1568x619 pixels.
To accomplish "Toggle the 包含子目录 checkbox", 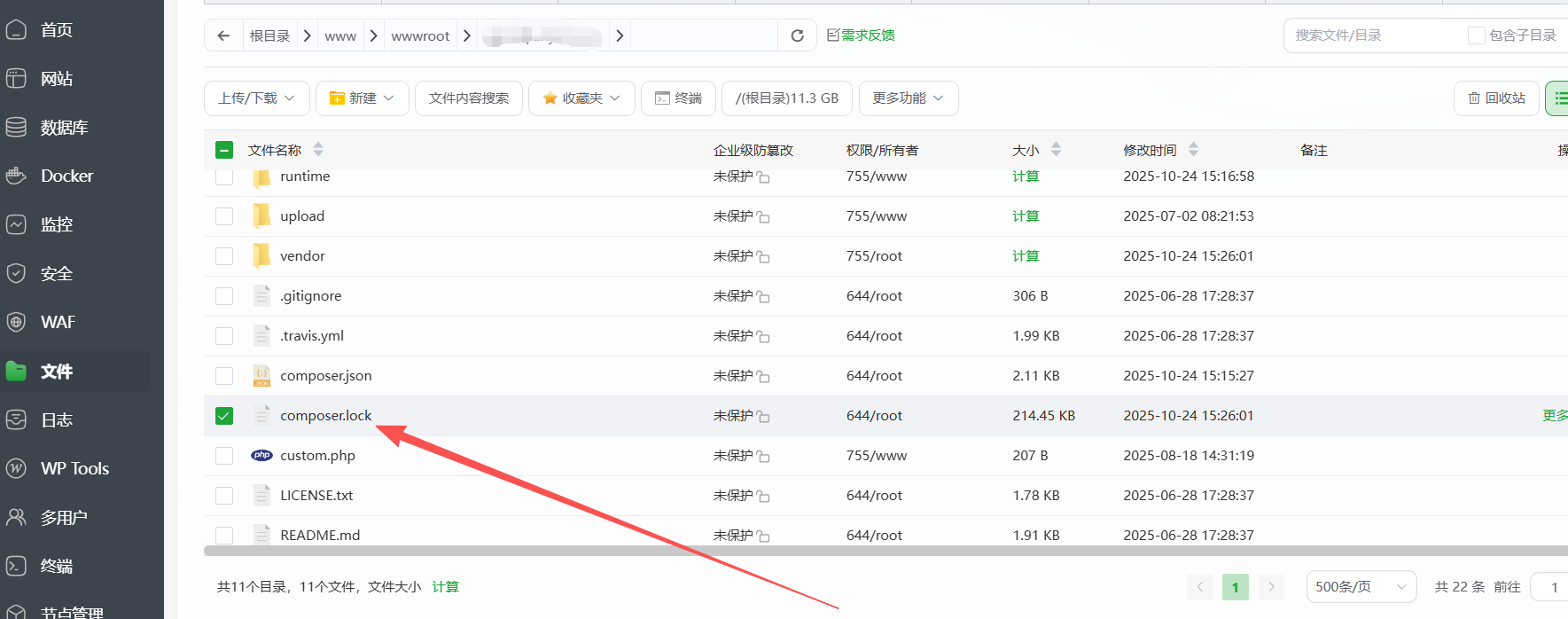I will (x=1476, y=35).
